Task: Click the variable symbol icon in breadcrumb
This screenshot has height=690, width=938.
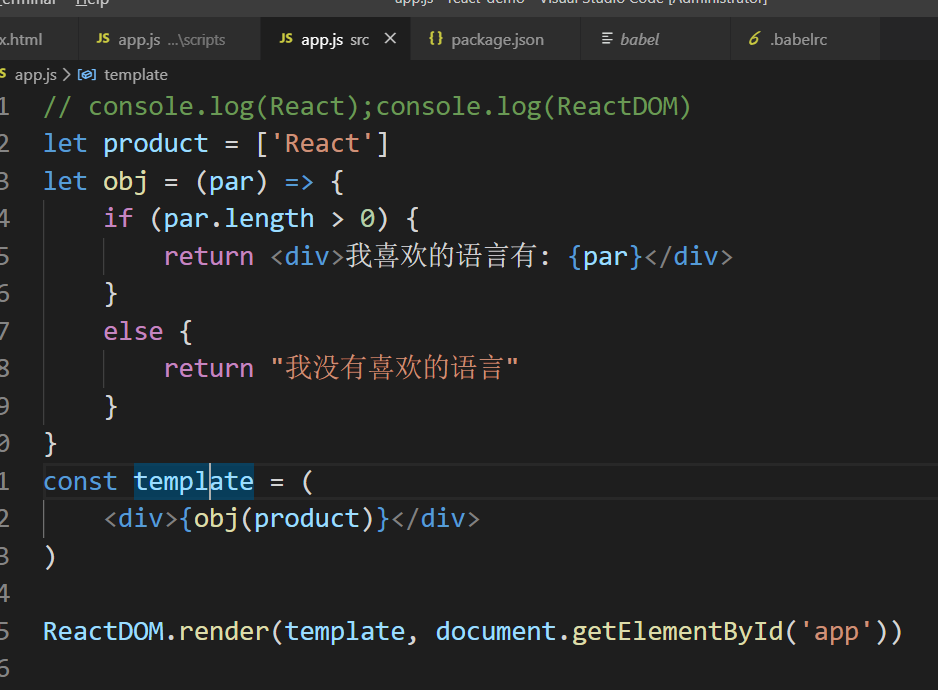Action: click(x=87, y=75)
